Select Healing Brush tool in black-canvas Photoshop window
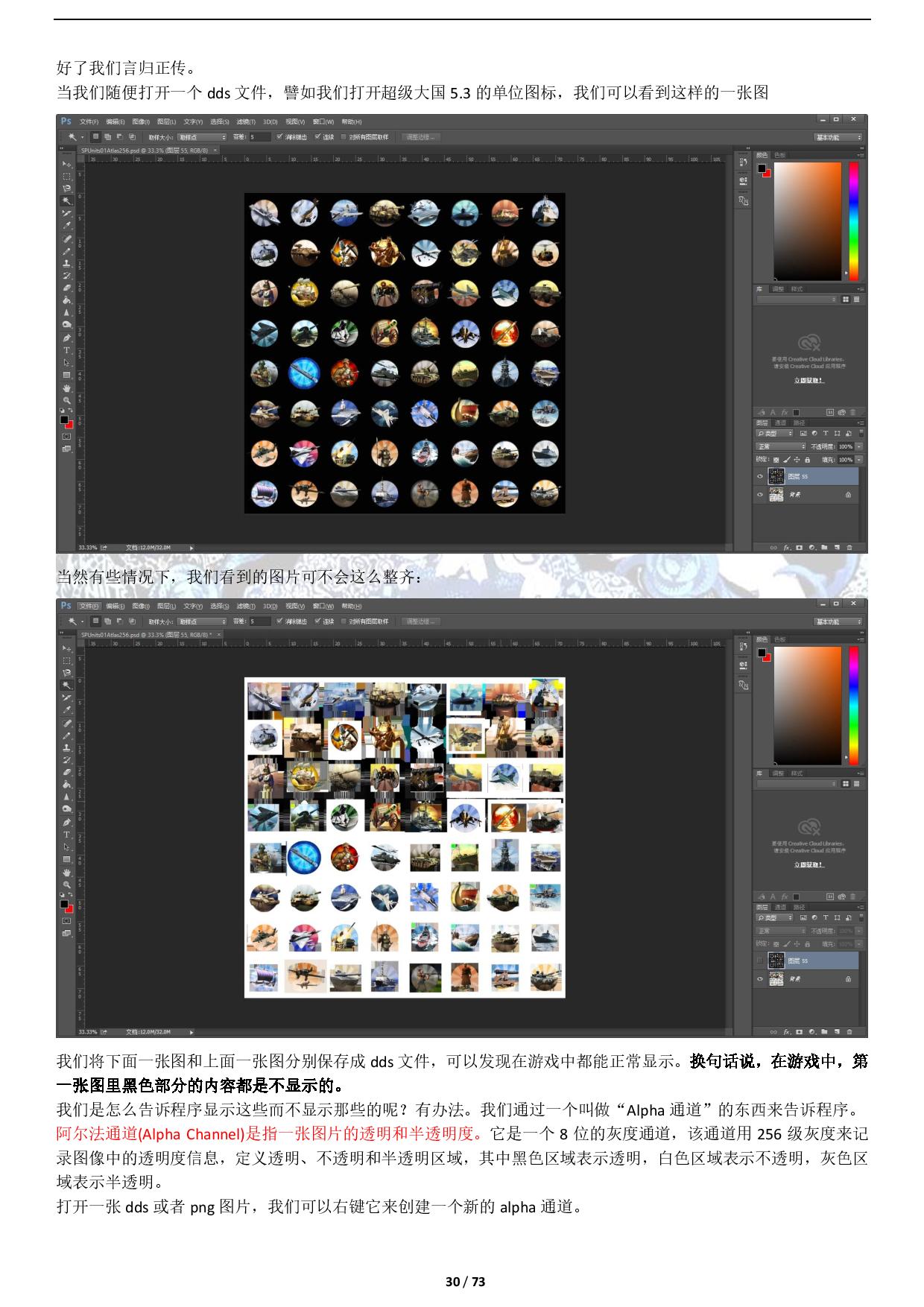Screen dimensions: 924x1307 coord(66,238)
